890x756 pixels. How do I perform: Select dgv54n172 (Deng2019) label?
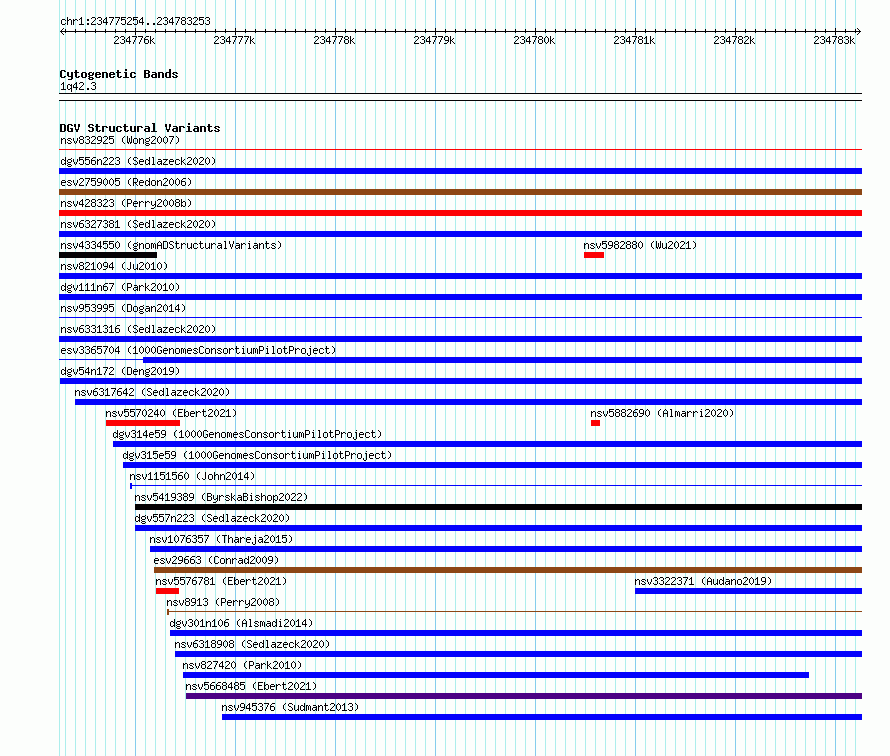click(120, 371)
